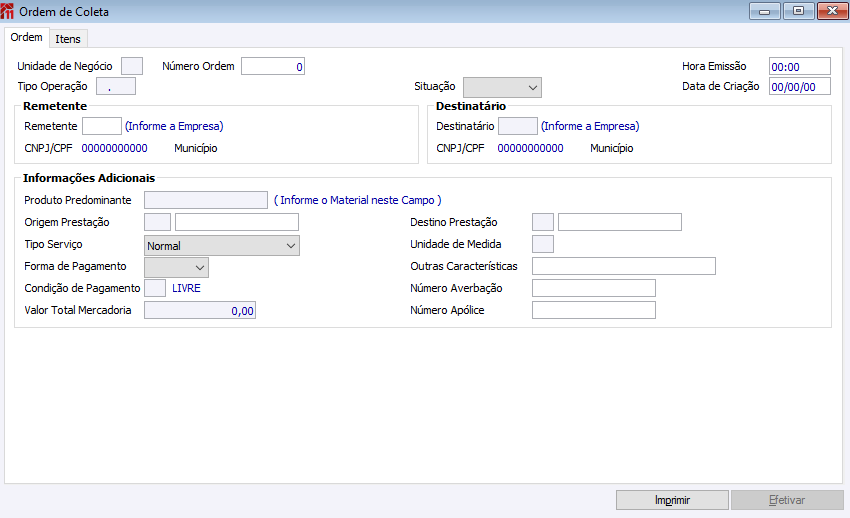Click the app icon in the title bar

[7, 11]
